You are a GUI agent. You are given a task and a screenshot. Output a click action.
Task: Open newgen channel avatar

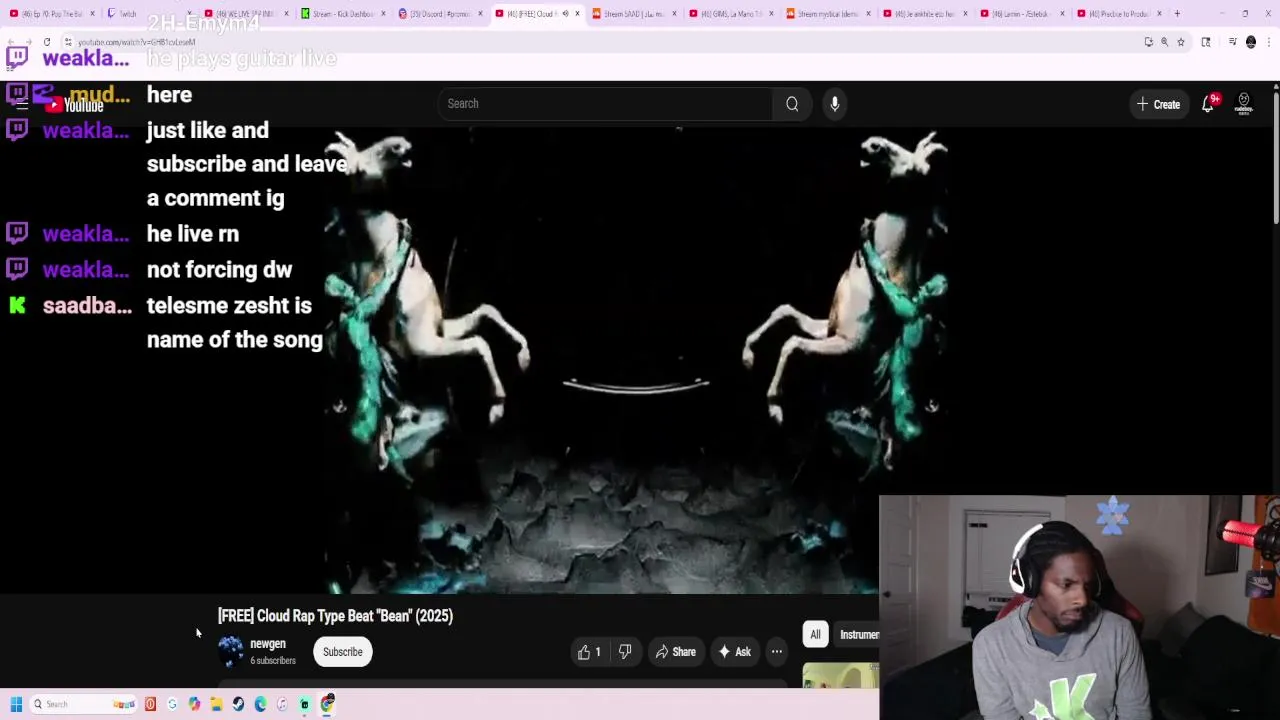(230, 652)
